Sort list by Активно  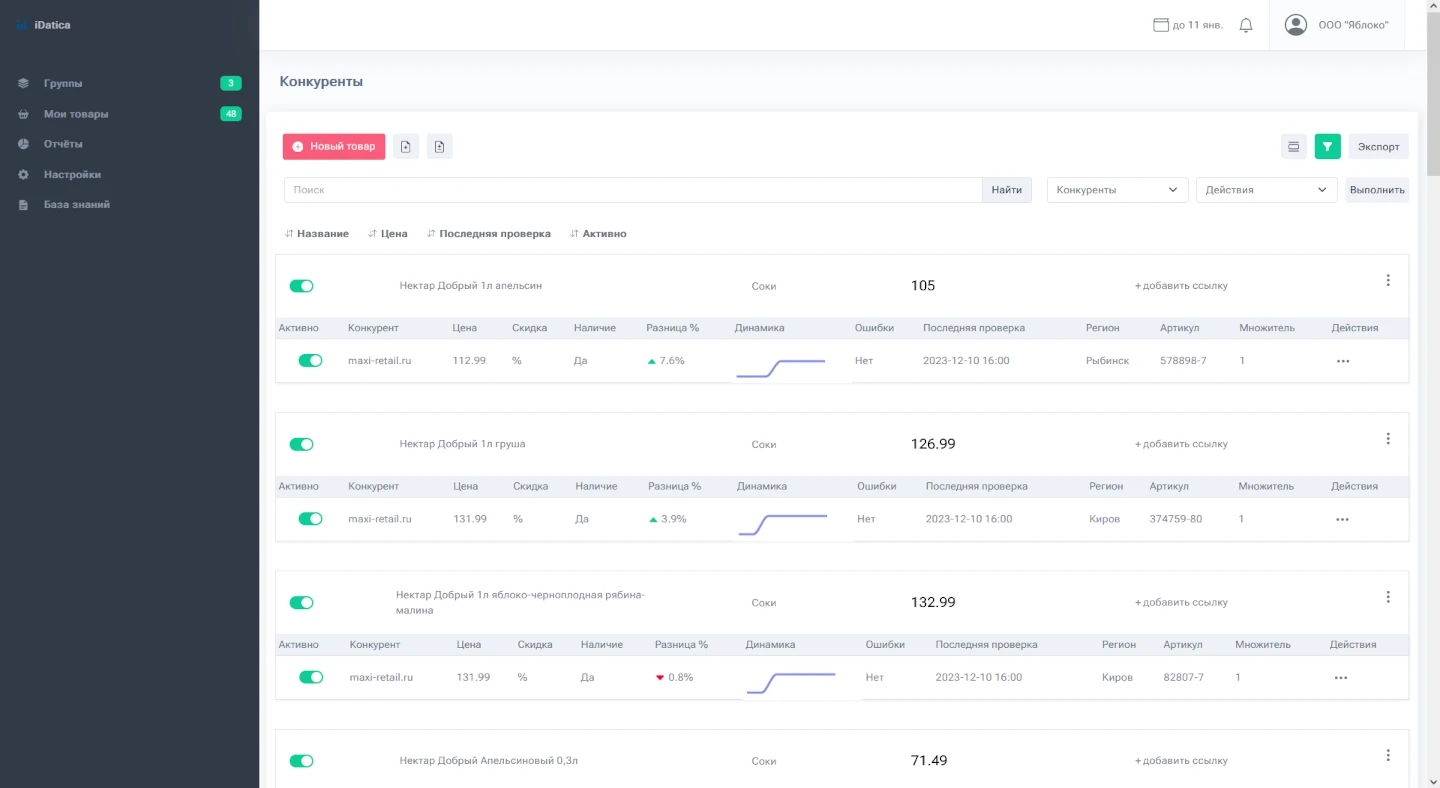click(x=598, y=234)
